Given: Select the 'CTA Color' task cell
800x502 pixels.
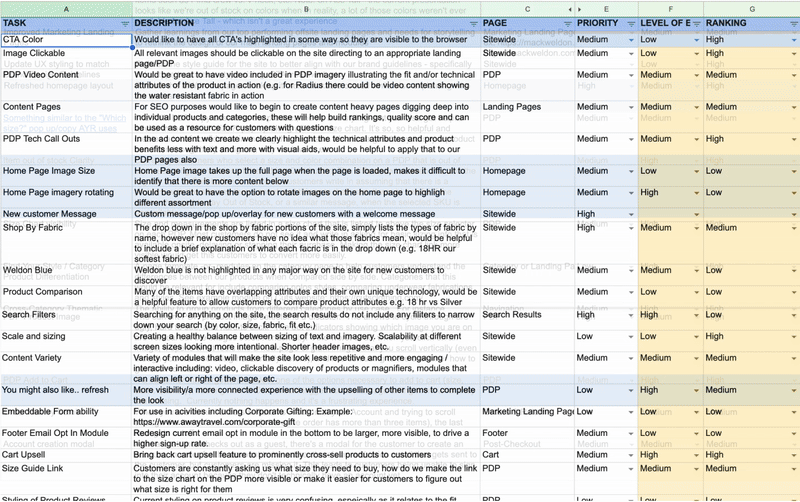Looking at the screenshot, I should (66, 40).
